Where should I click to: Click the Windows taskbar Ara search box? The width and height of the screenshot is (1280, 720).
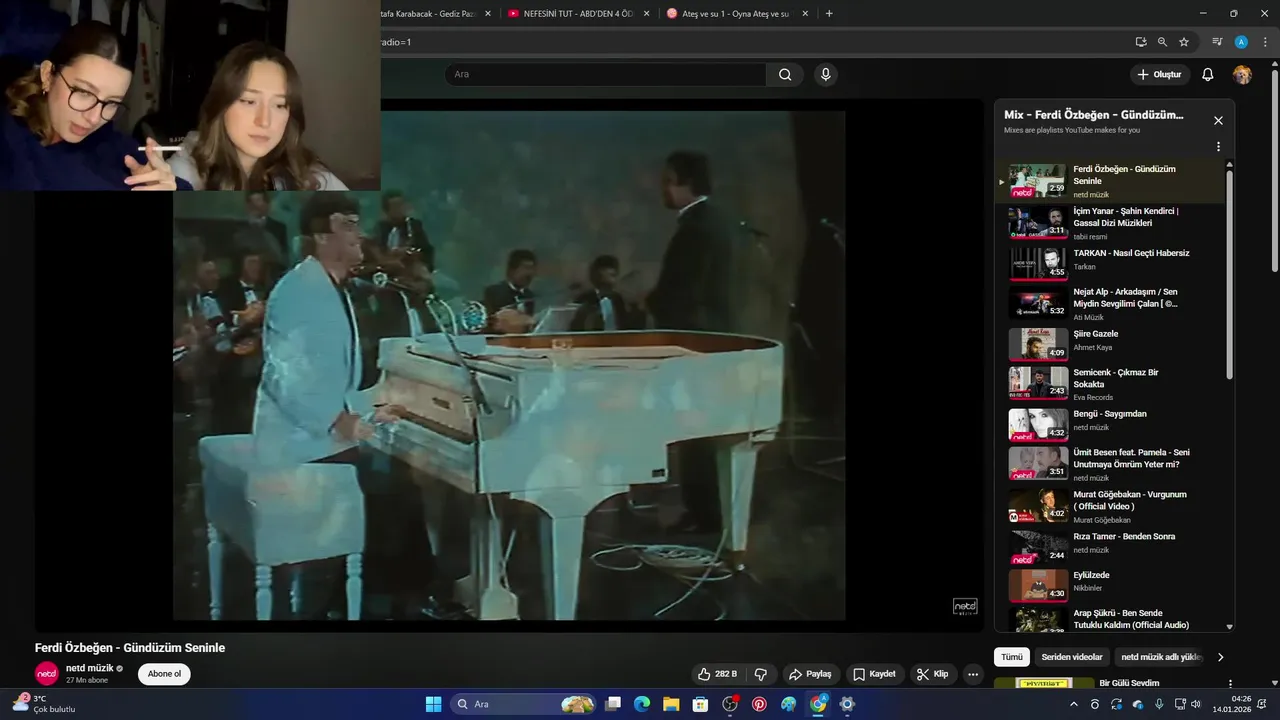coord(525,704)
